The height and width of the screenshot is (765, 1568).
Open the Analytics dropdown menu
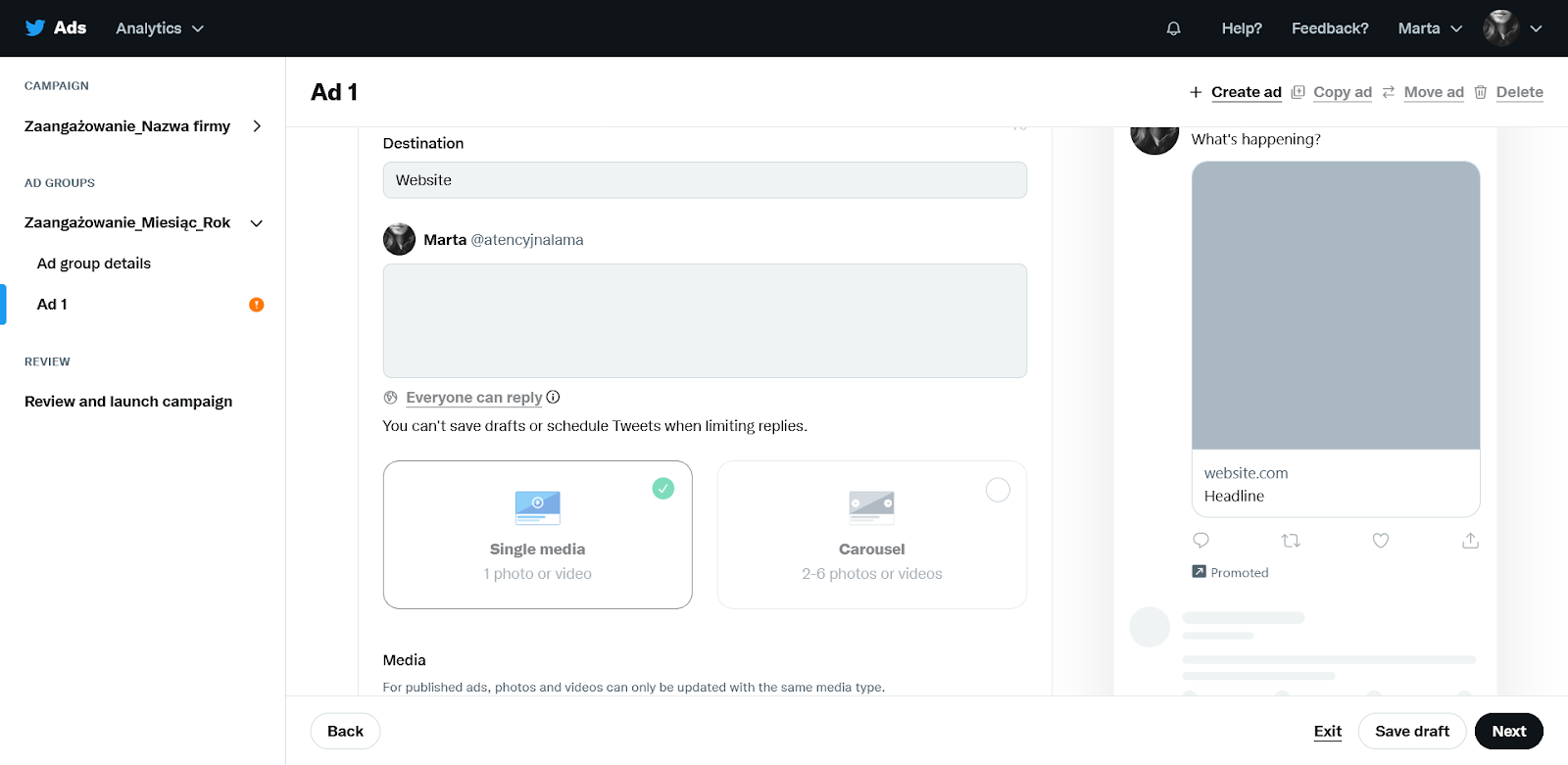160,28
